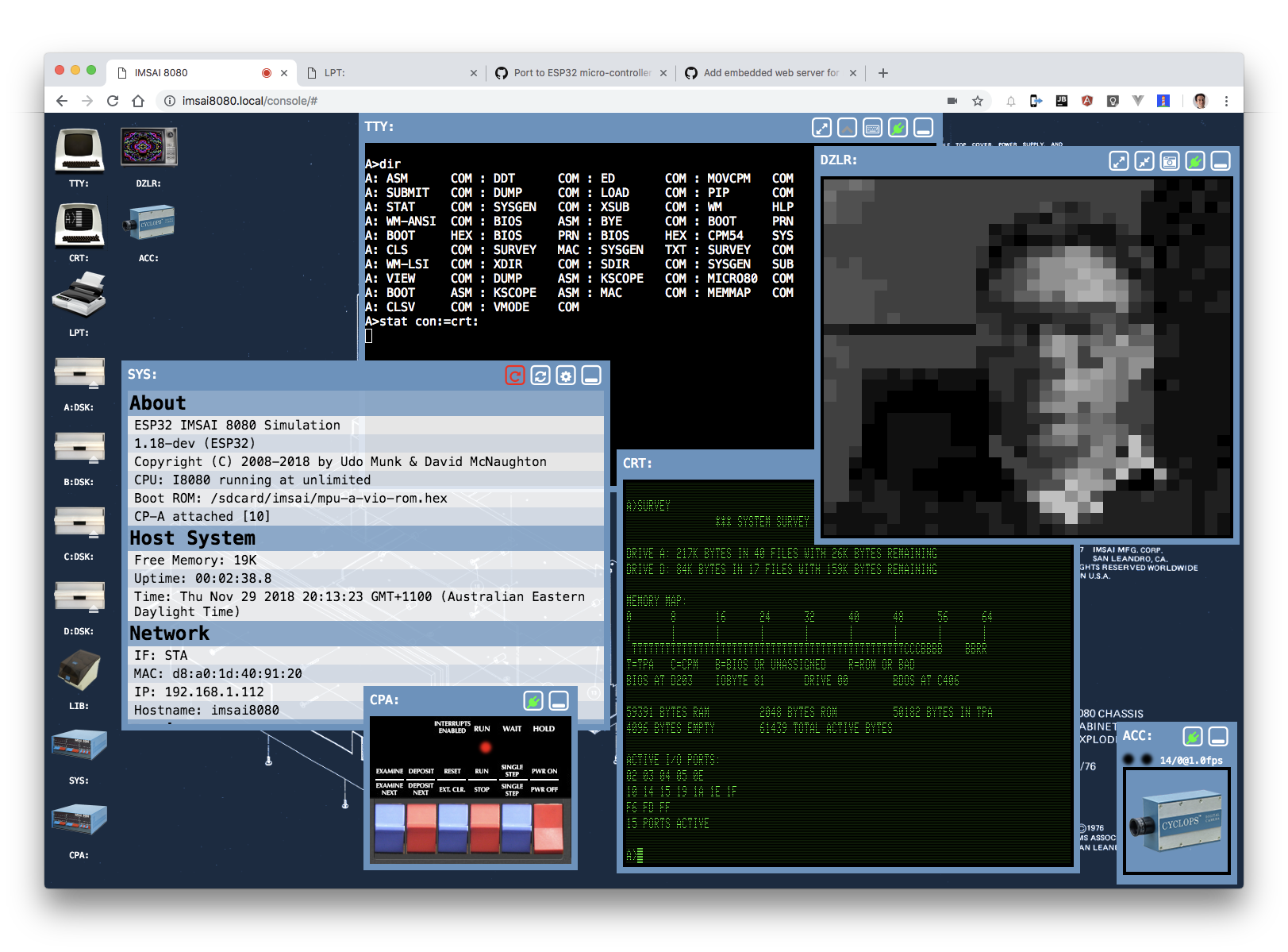Bookmark this page with the star icon
Image resolution: width=1288 pixels, height=952 pixels.
pos(978,101)
